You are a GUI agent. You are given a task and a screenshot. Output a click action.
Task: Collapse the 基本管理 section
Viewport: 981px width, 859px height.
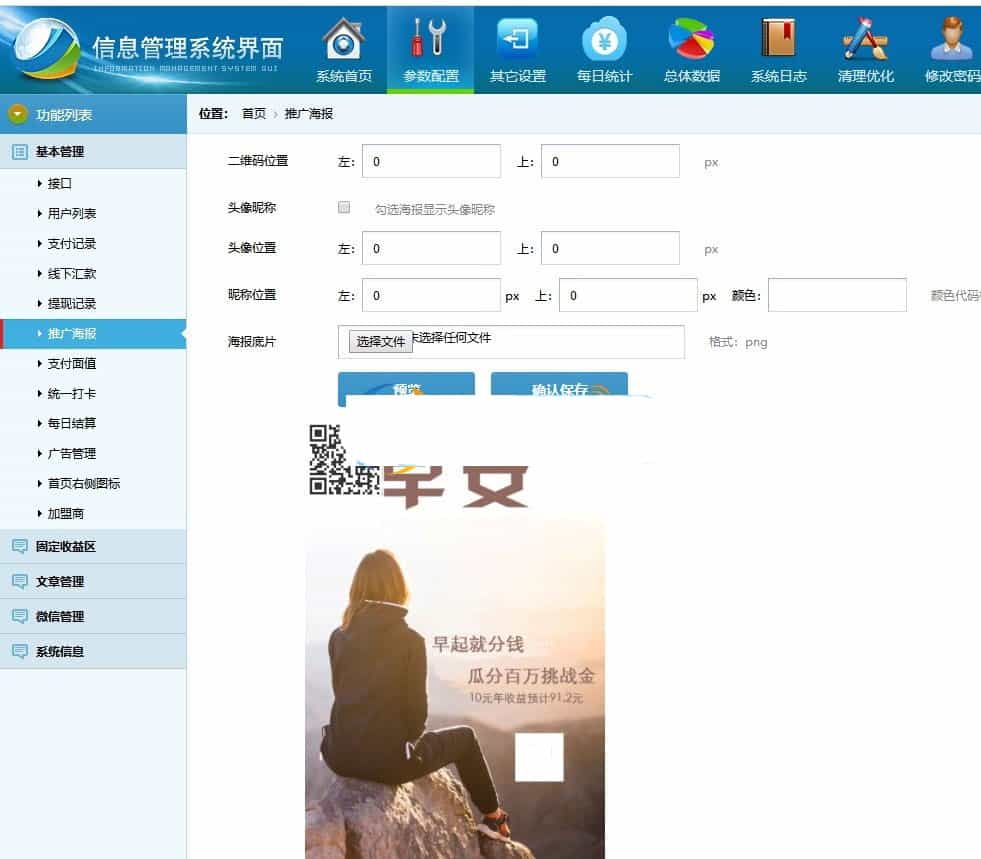93,151
